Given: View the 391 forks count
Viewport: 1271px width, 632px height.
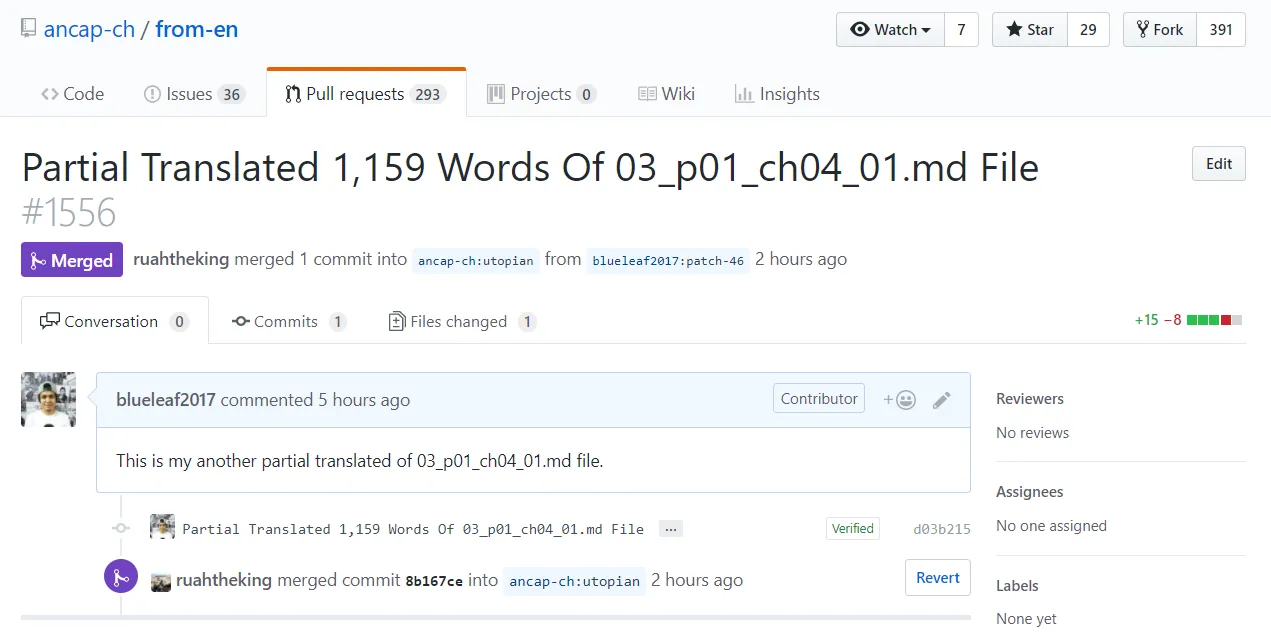Looking at the screenshot, I should (1221, 30).
